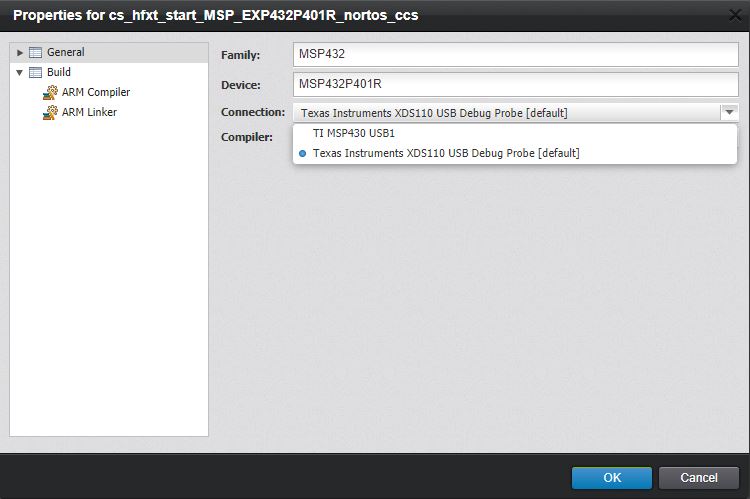Click the Compiler label

pos(247,137)
